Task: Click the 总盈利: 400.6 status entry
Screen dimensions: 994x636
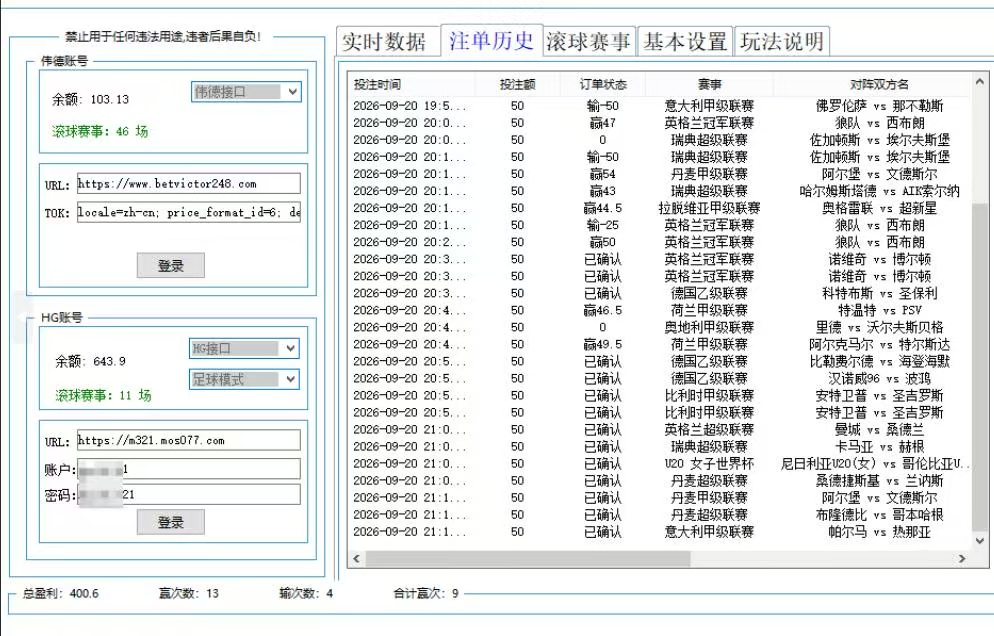Action: (x=61, y=594)
